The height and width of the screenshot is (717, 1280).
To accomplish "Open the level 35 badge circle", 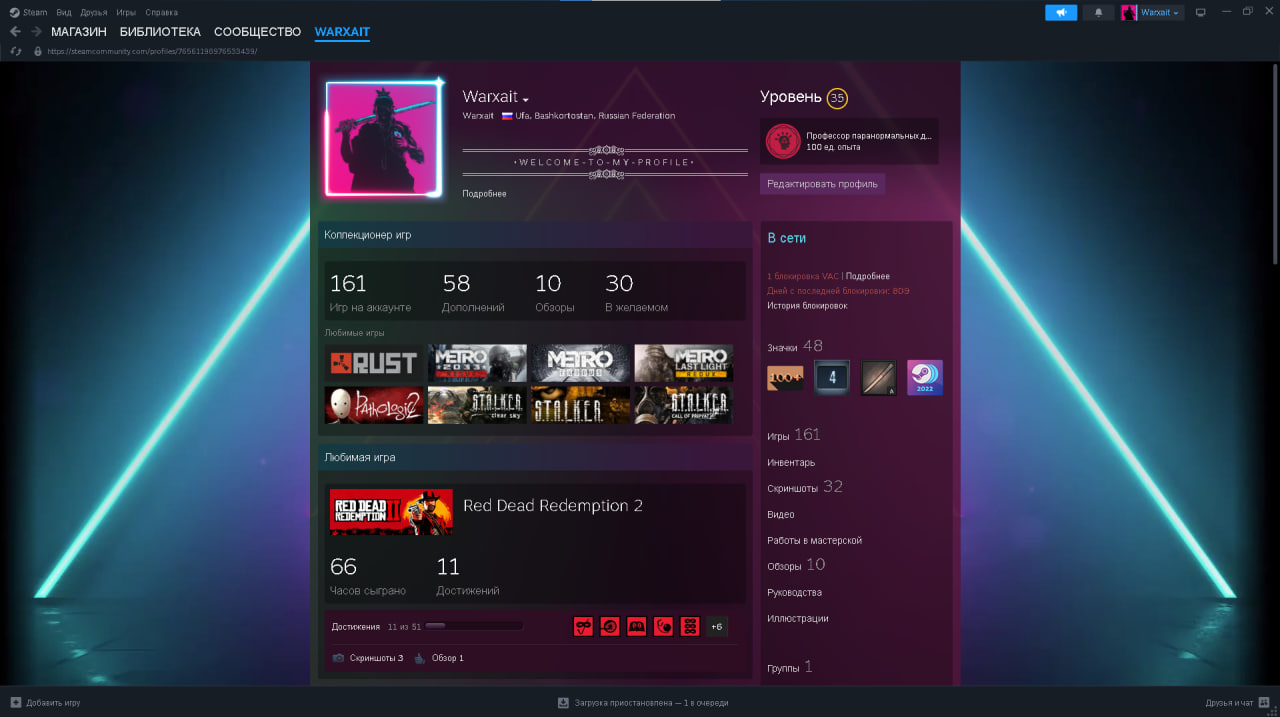I will 837,98.
